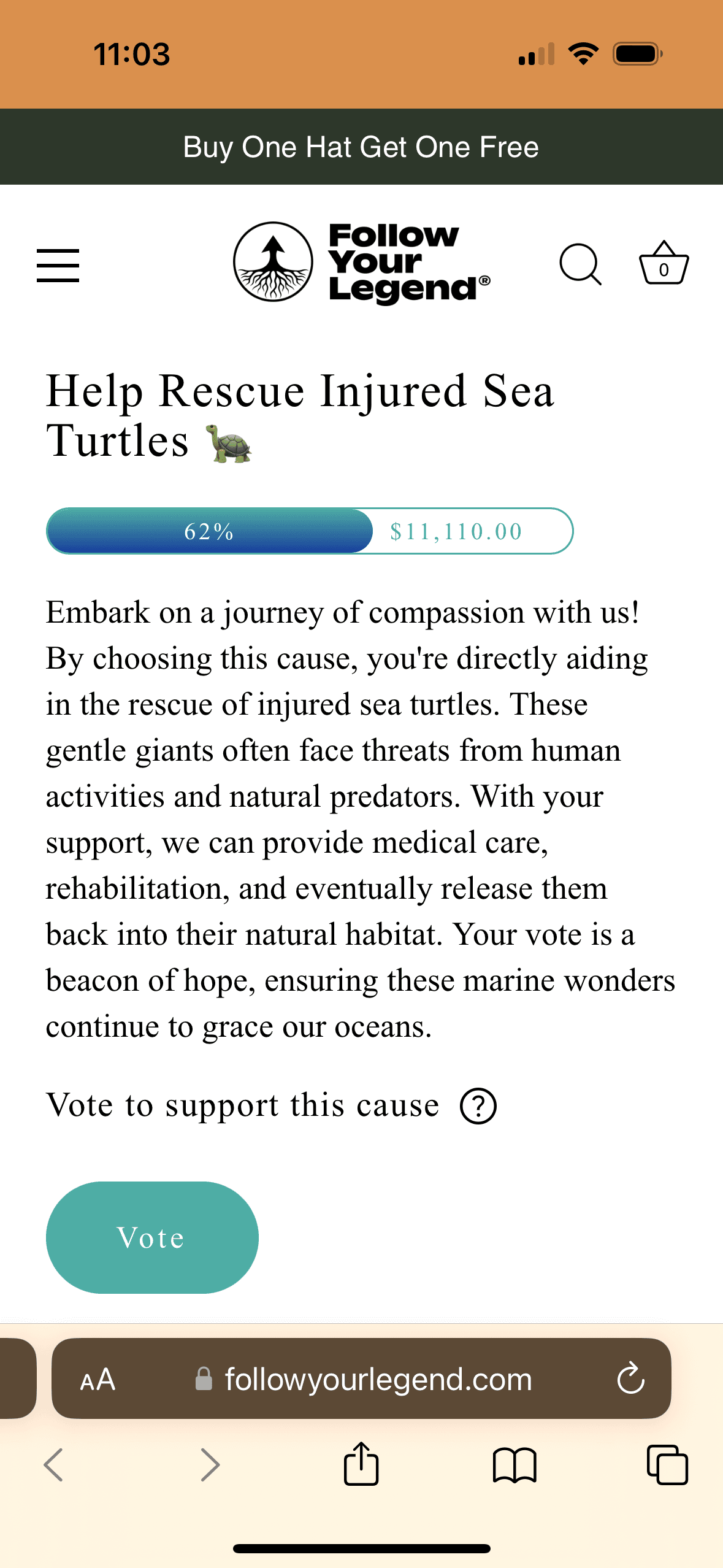This screenshot has height=1568, width=723.
Task: Open Safari bookmarks book icon
Action: tap(515, 1465)
